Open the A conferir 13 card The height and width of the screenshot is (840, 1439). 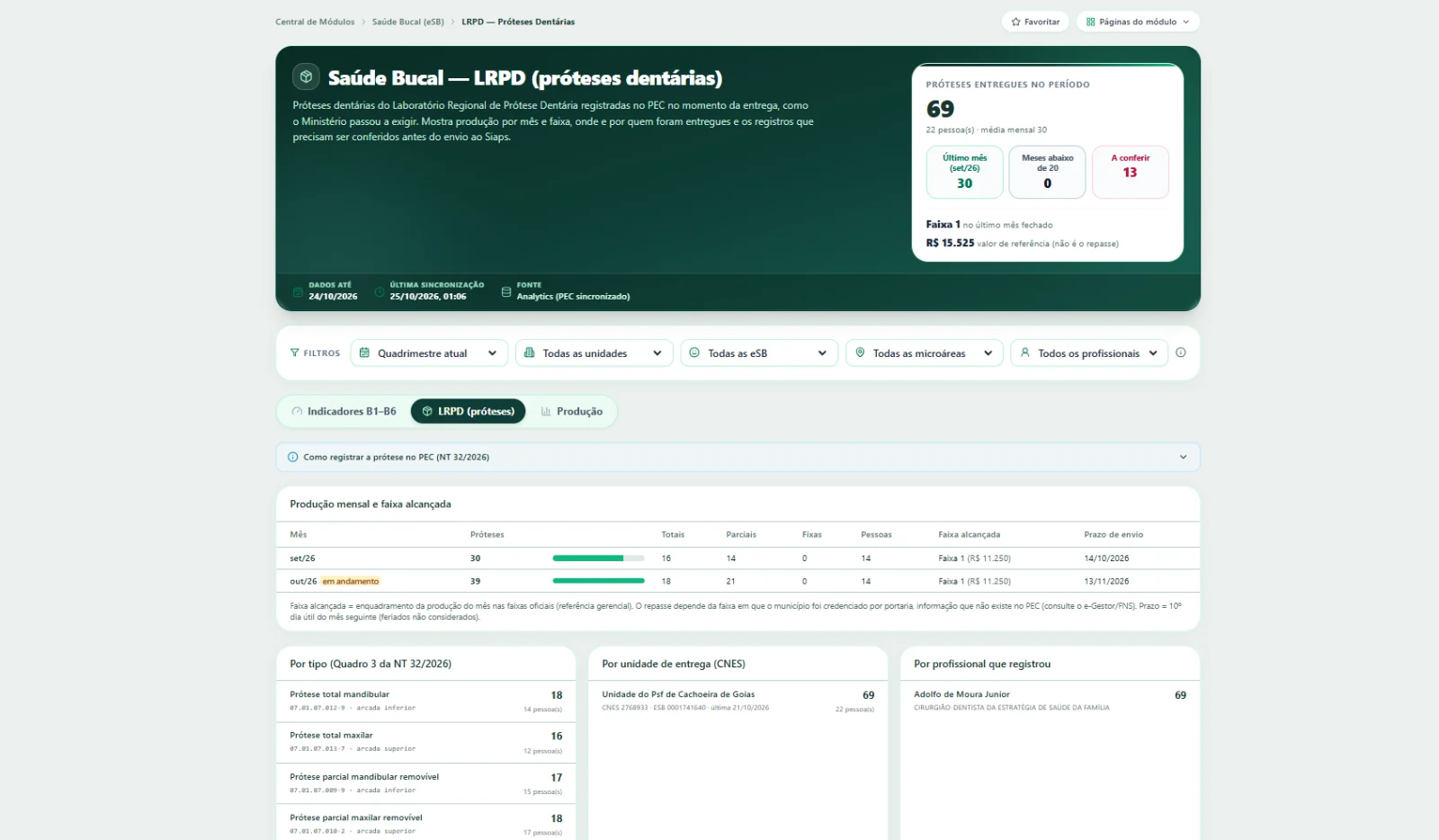click(1130, 172)
